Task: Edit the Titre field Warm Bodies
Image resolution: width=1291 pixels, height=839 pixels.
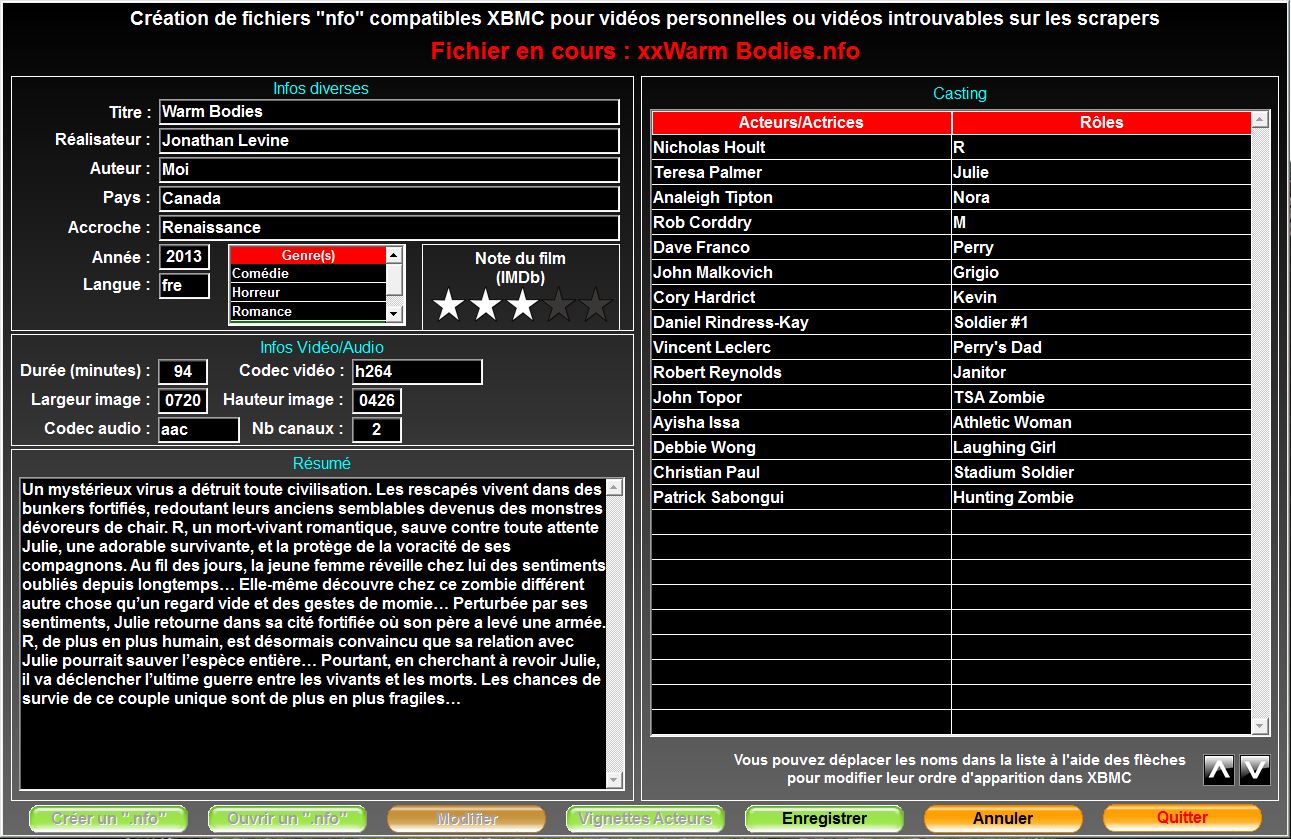Action: pyautogui.click(x=389, y=112)
